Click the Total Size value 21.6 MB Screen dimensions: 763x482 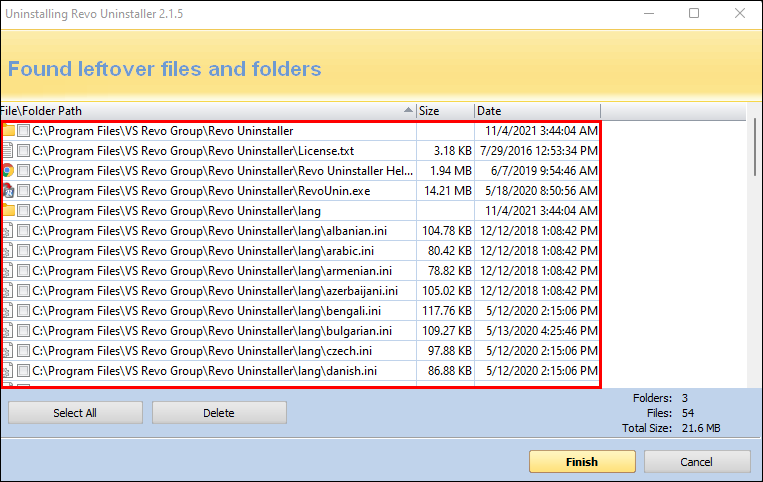pos(701,428)
